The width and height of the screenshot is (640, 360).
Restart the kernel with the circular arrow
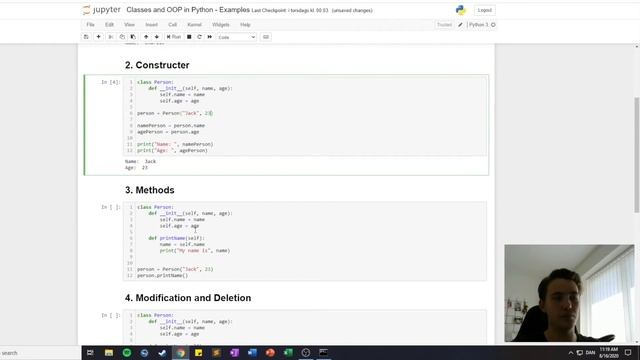(x=199, y=37)
